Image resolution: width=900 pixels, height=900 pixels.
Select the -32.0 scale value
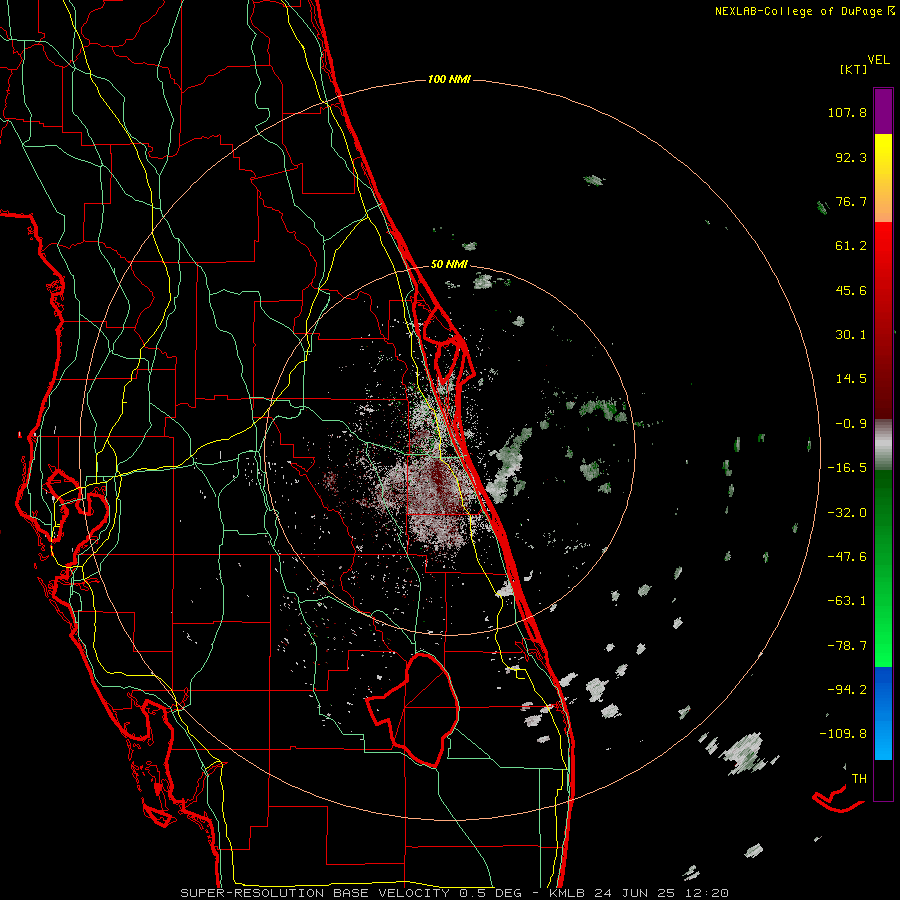[847, 513]
